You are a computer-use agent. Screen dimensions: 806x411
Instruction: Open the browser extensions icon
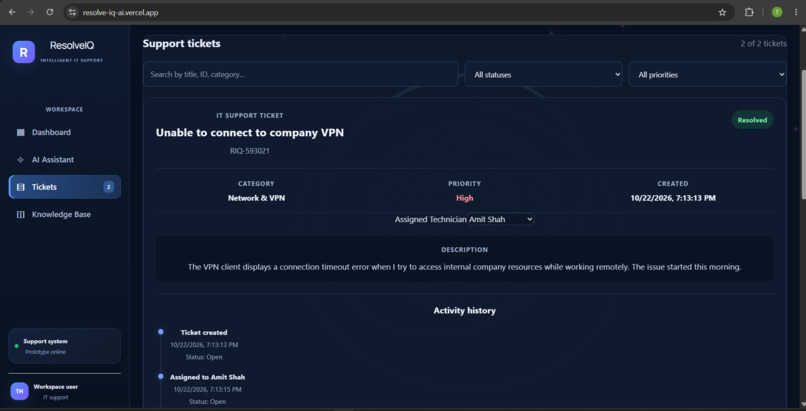pyautogui.click(x=749, y=12)
